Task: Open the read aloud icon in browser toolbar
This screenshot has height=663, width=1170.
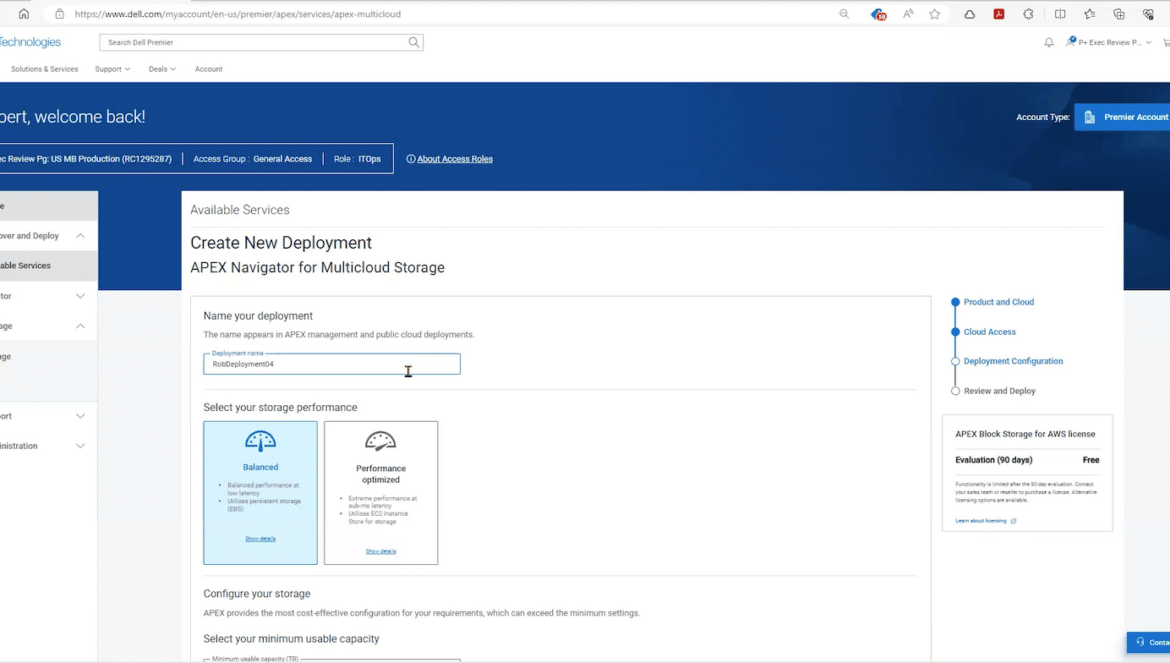Action: click(908, 13)
